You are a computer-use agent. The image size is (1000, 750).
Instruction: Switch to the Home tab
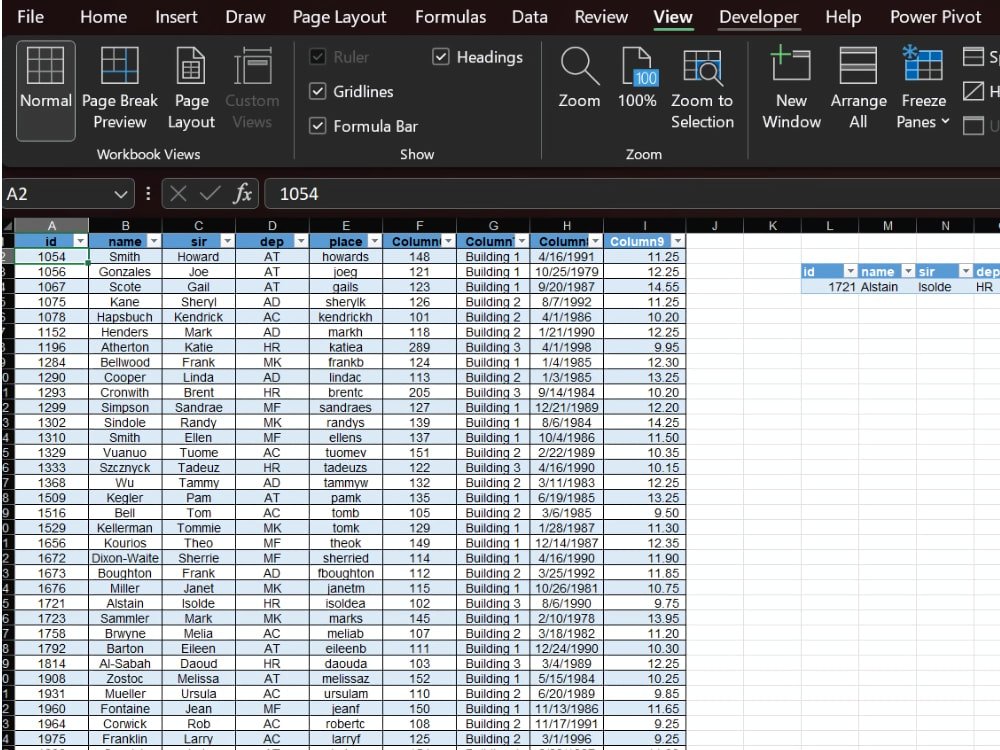tap(103, 17)
